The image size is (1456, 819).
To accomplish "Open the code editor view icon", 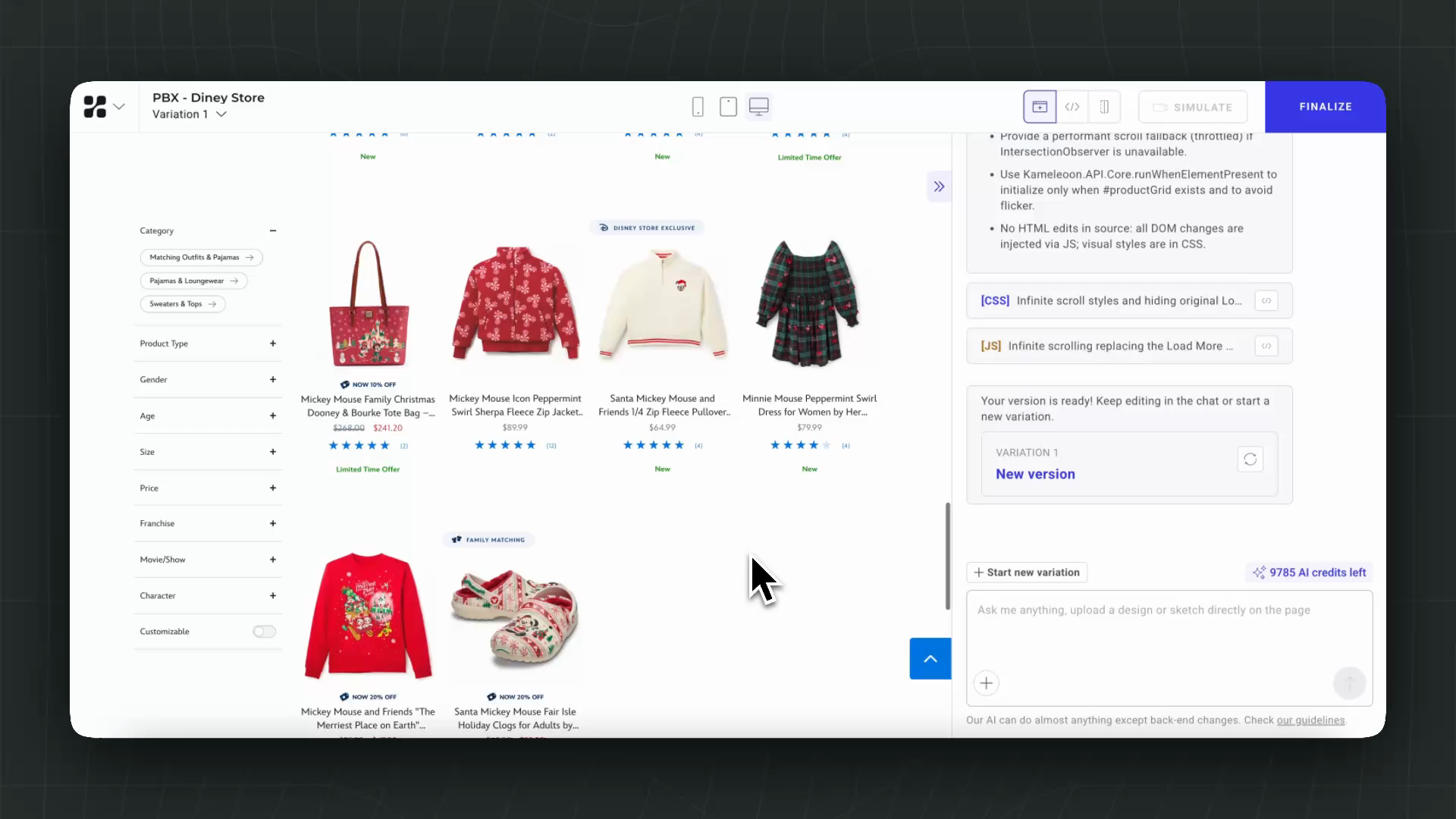I will point(1072,107).
